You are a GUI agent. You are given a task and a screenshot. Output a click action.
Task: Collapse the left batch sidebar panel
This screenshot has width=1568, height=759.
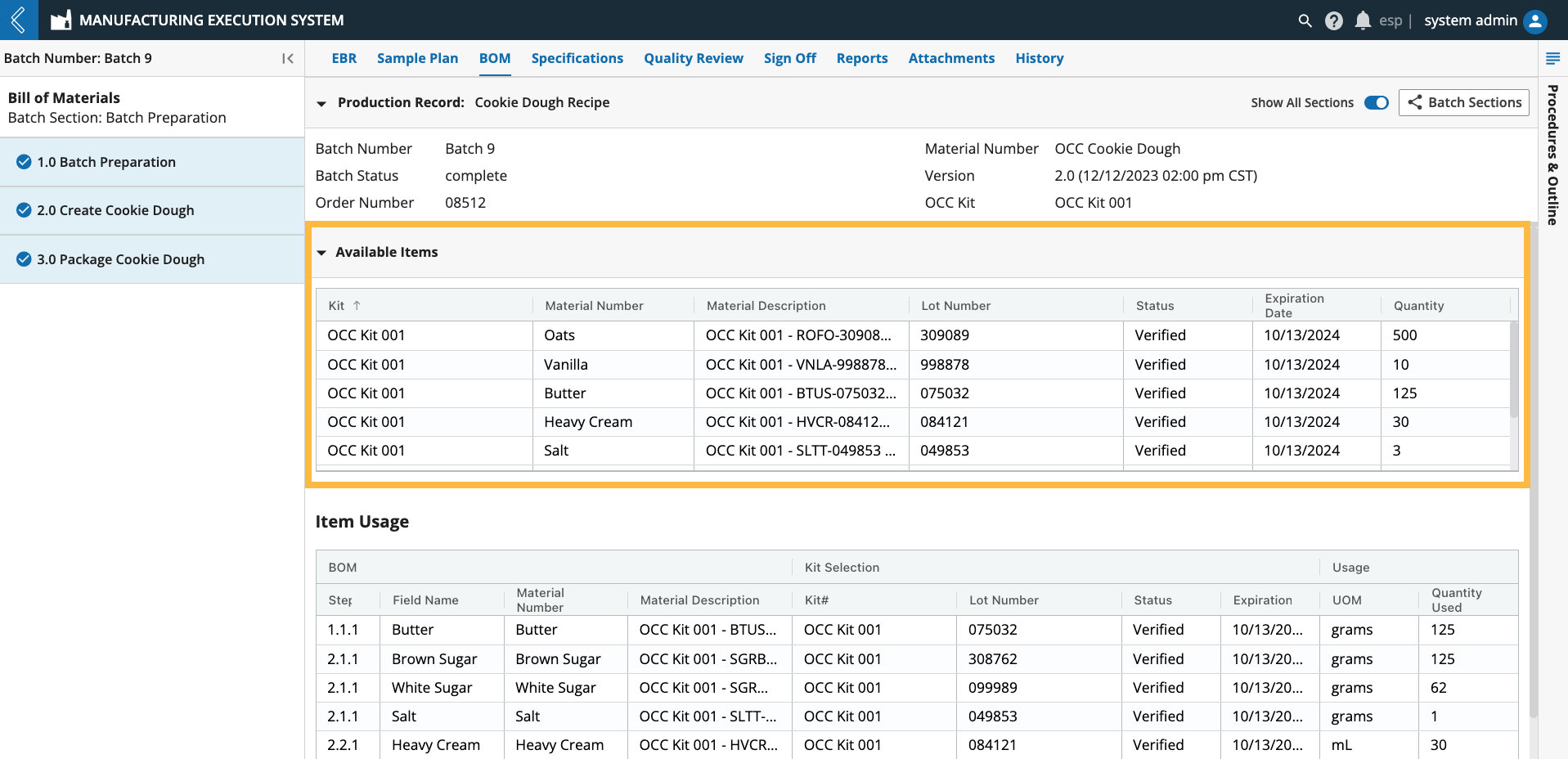(288, 58)
